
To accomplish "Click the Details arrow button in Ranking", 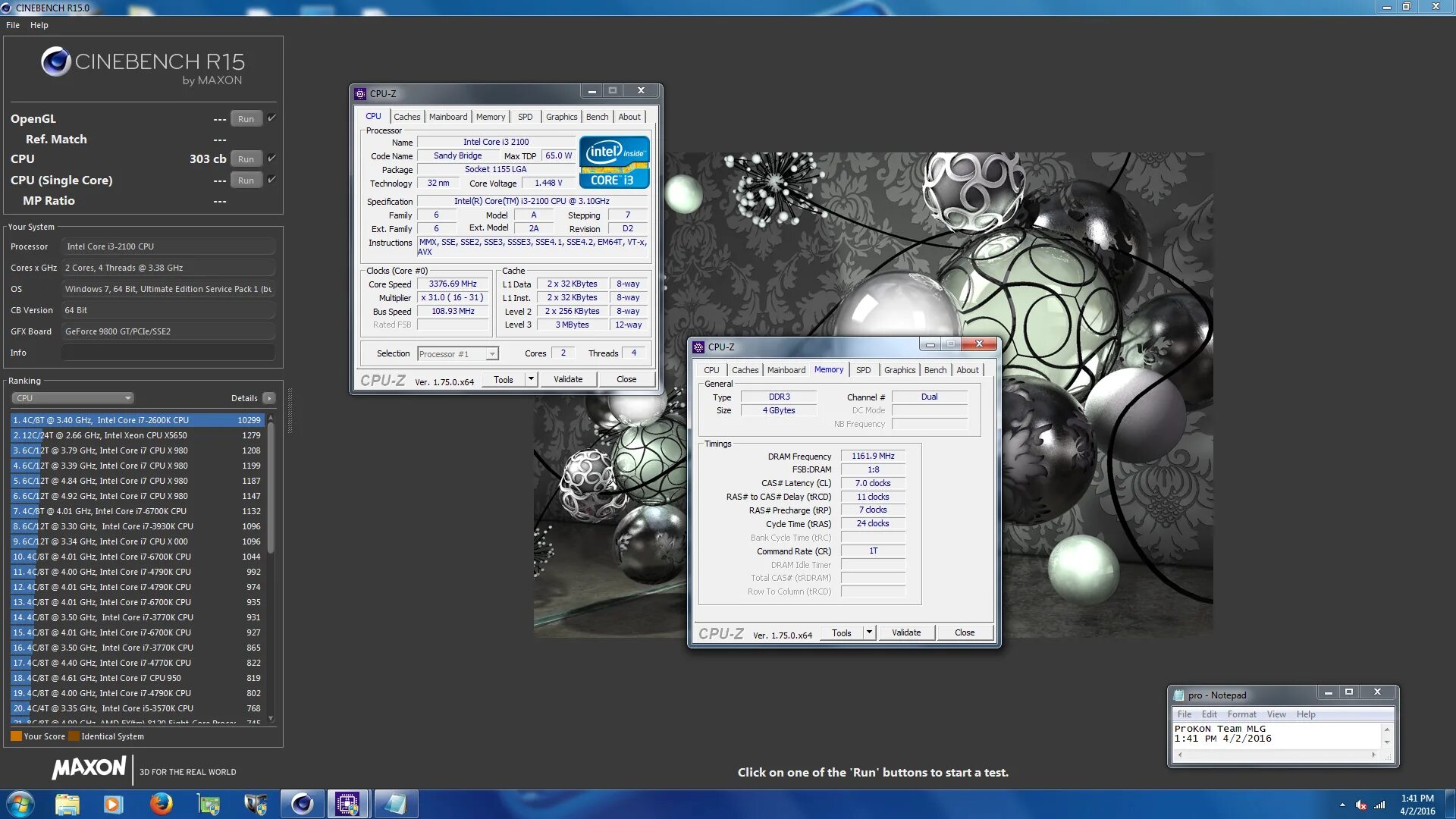I will point(269,398).
